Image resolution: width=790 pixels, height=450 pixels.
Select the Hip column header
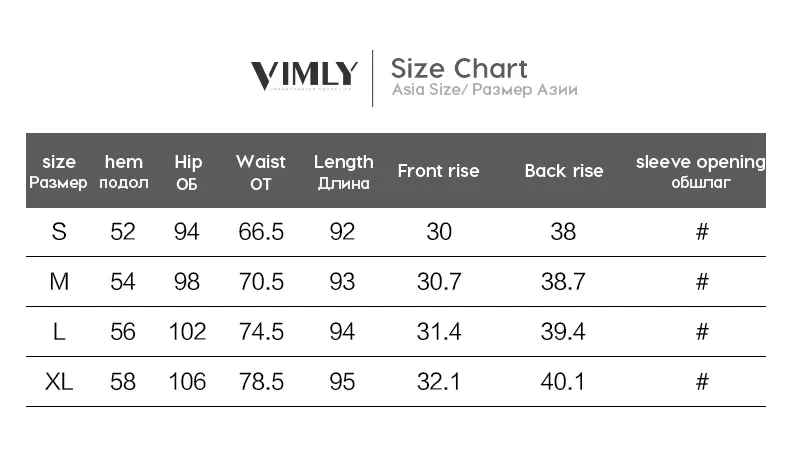point(187,172)
